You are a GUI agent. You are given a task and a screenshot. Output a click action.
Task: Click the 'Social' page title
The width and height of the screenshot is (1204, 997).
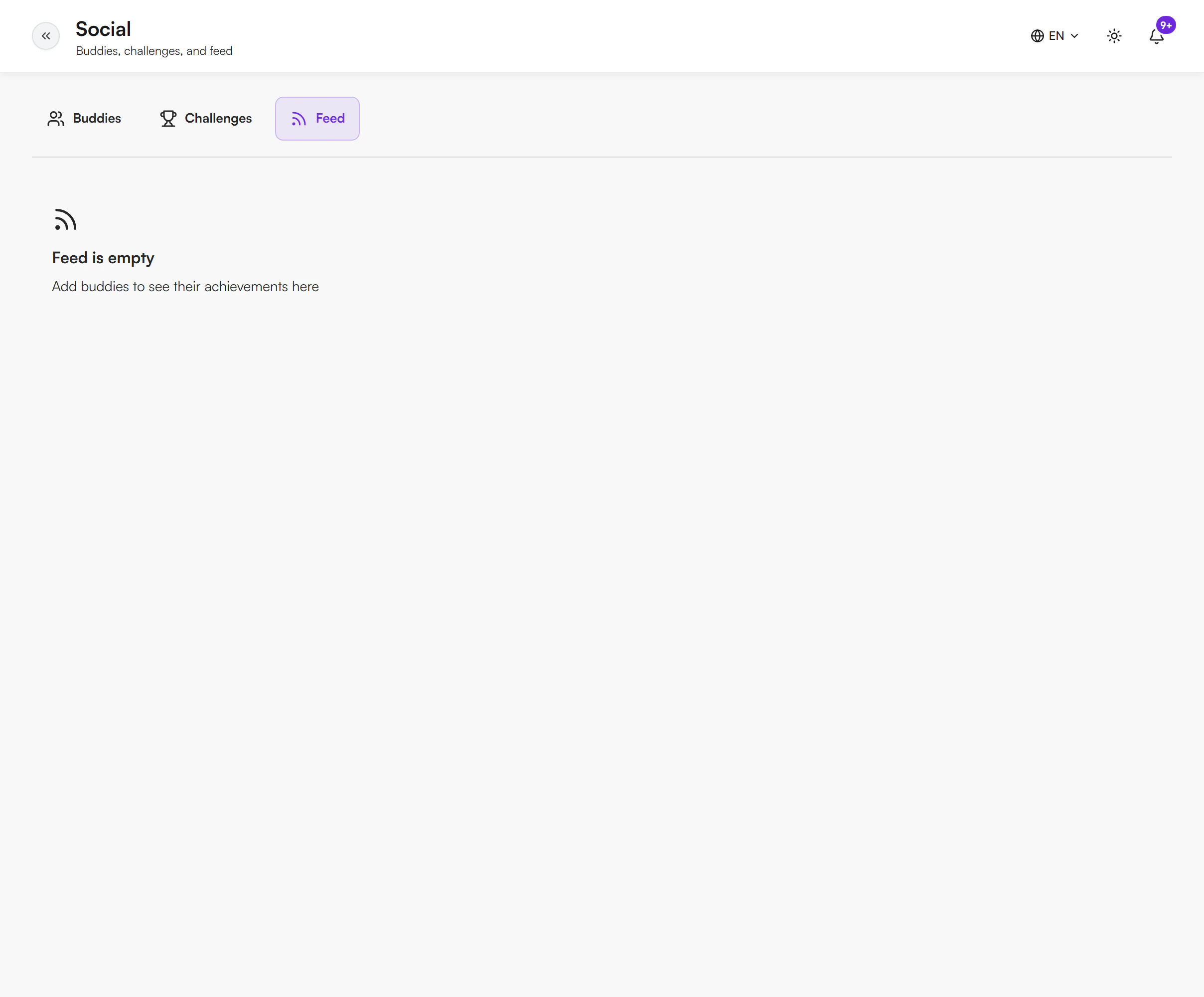(103, 29)
